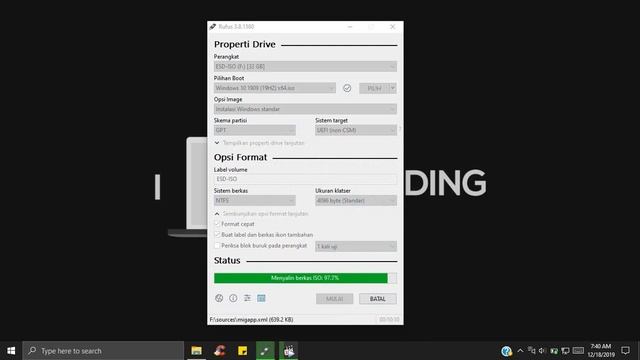Open Sticky Notes taskbar icon
This screenshot has height=360, width=640.
tap(242, 351)
